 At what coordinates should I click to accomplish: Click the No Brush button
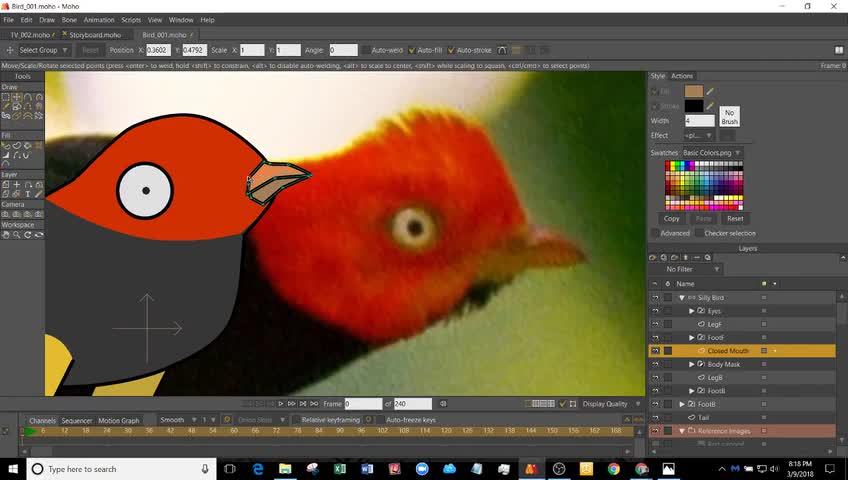click(730, 117)
